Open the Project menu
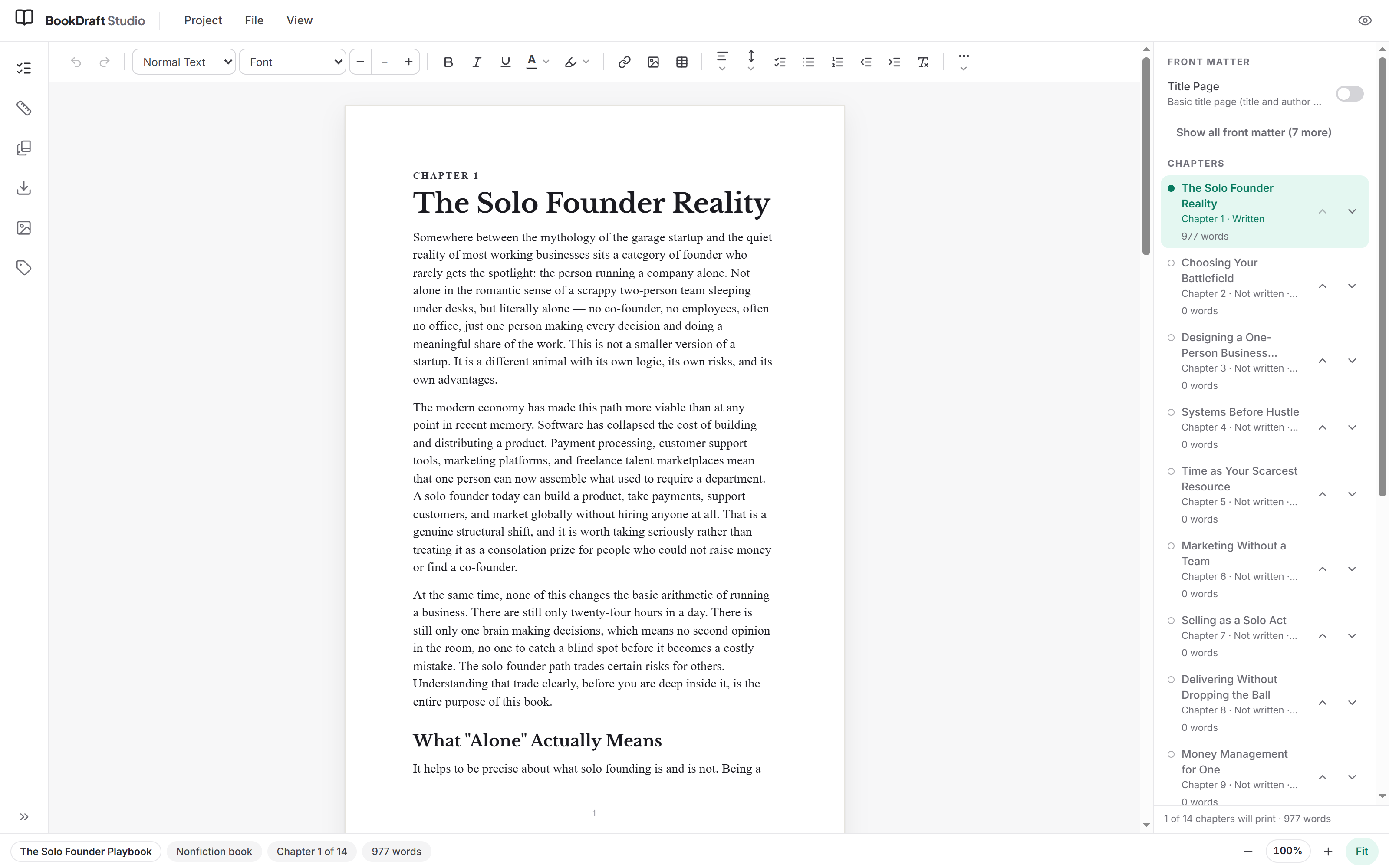The height and width of the screenshot is (868, 1389). point(203,21)
